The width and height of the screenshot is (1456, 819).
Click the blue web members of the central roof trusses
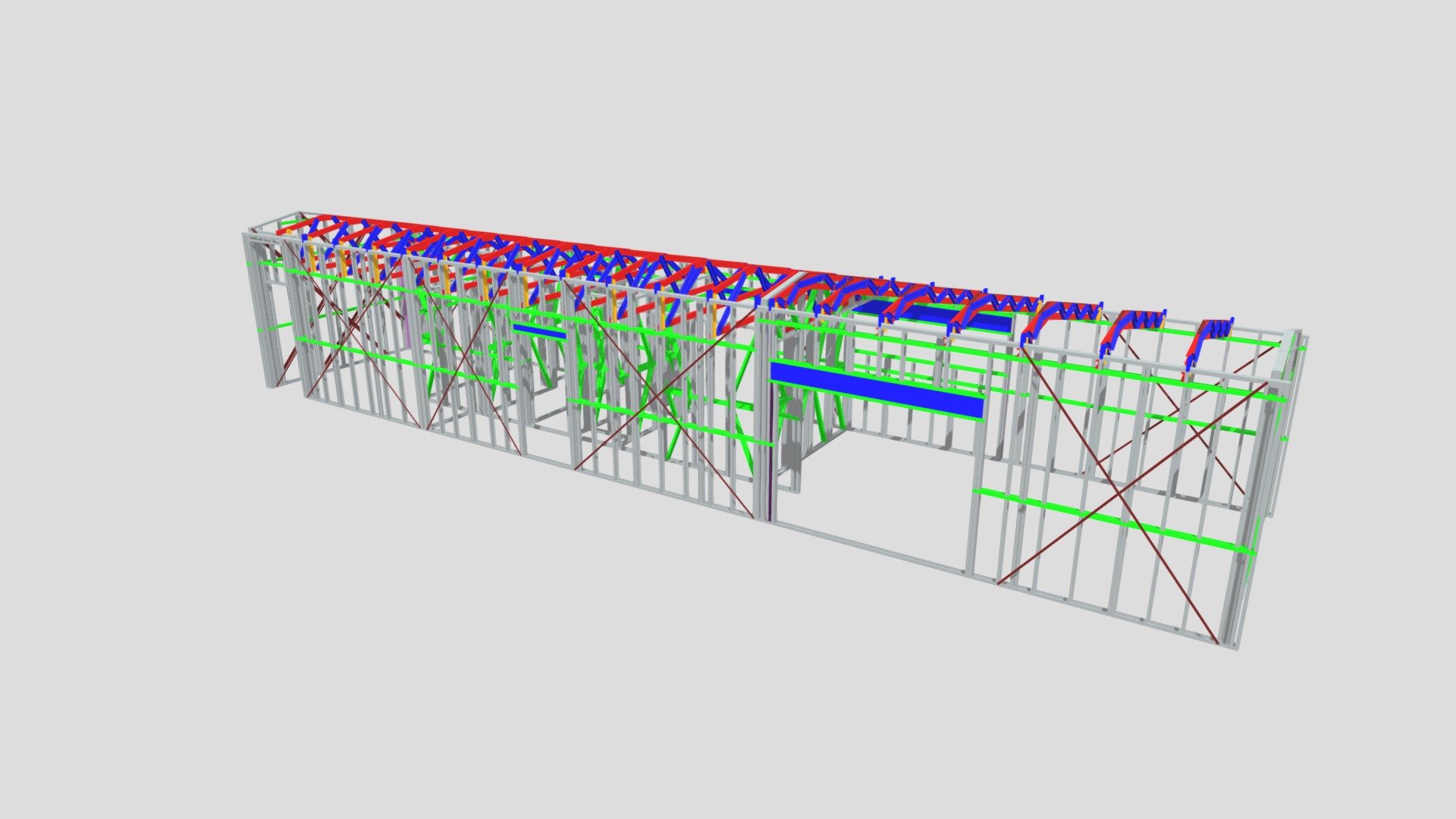pyautogui.click(x=607, y=275)
